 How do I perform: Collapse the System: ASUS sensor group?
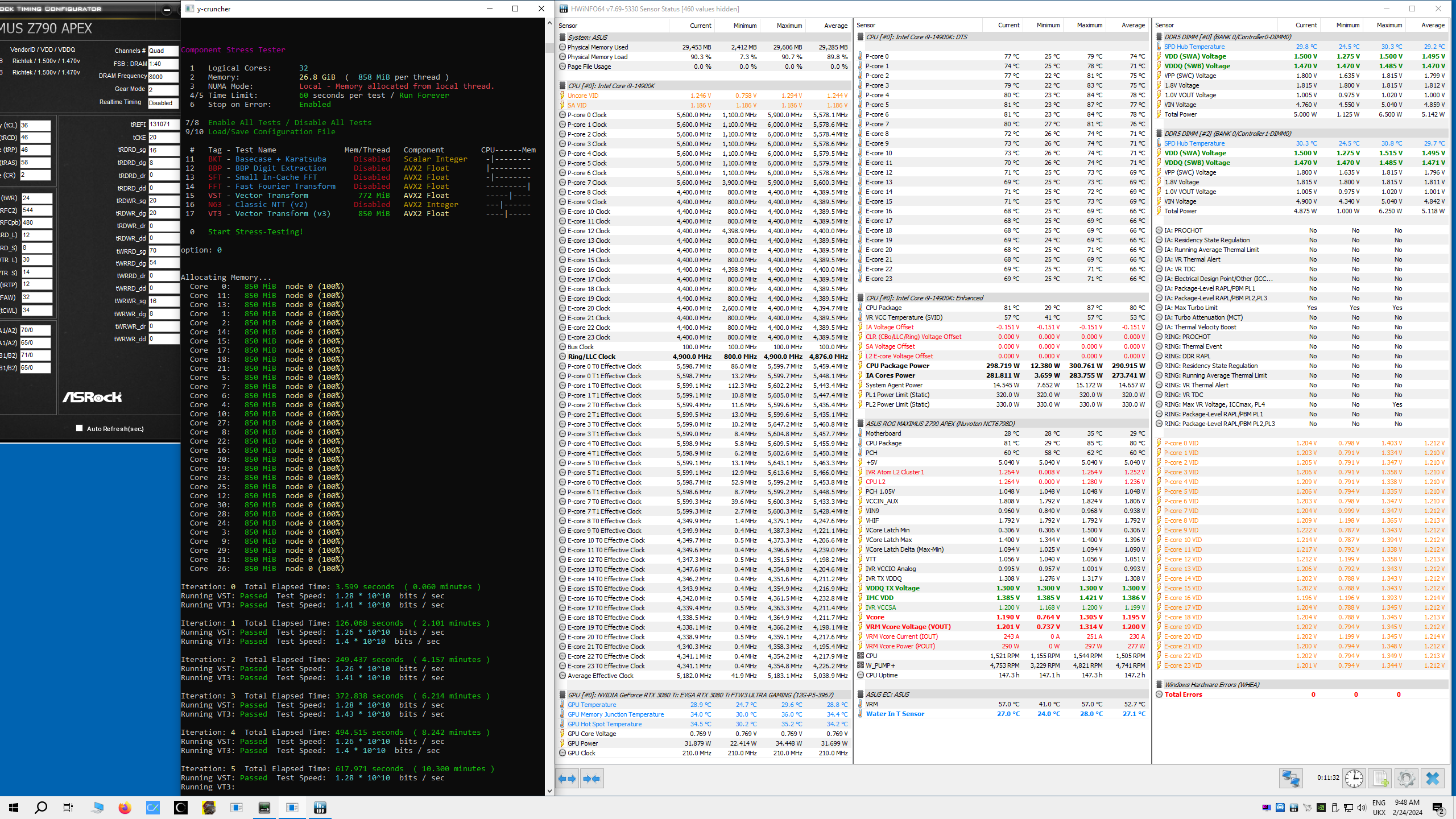(562, 38)
